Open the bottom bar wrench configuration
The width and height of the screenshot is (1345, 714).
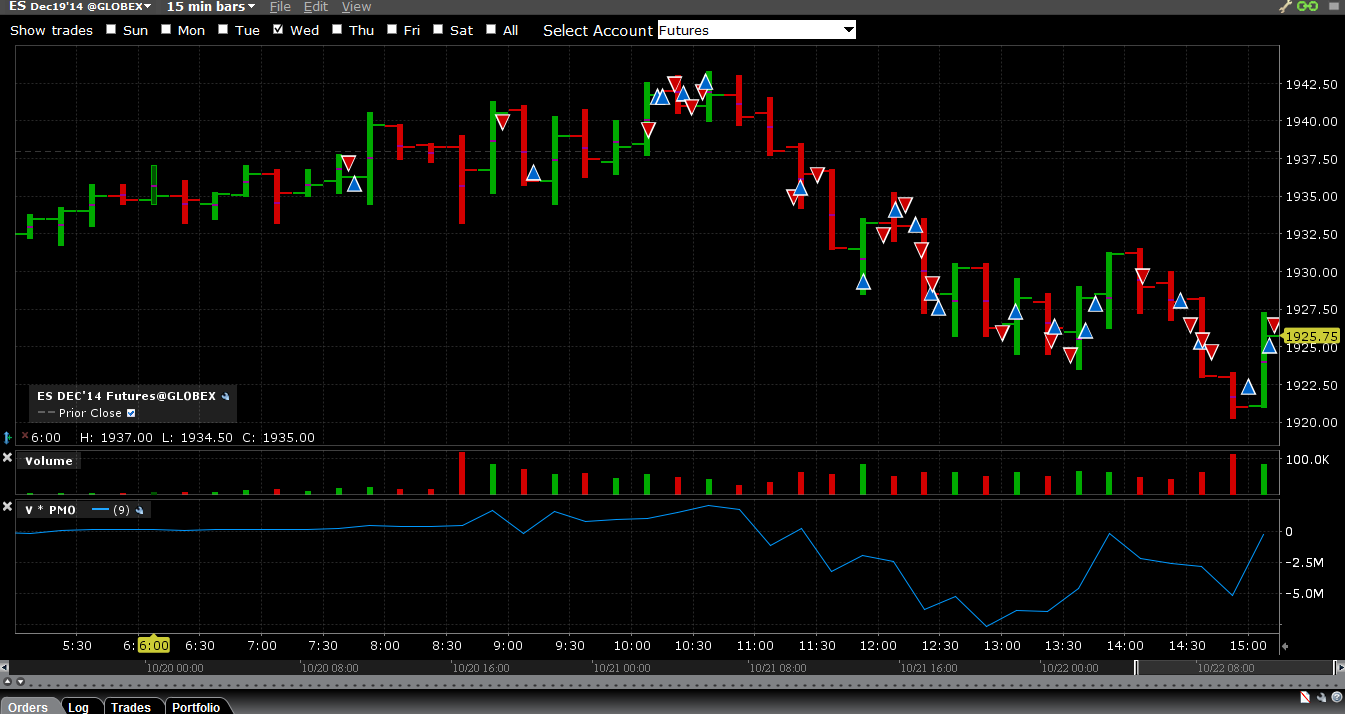coord(1320,697)
